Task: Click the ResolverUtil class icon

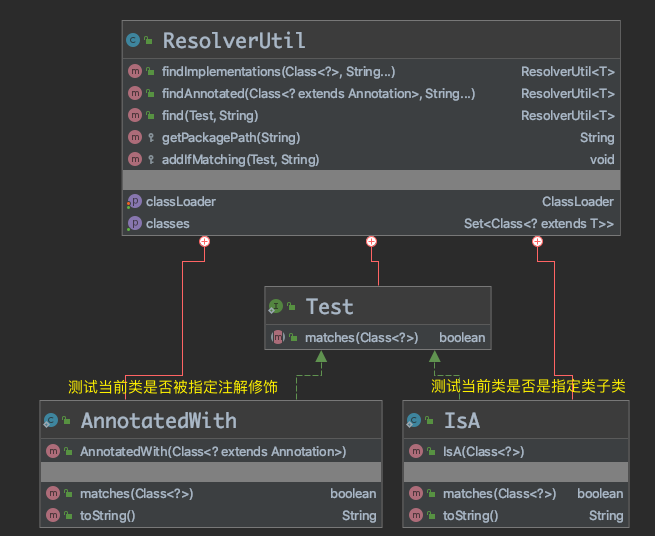Action: [x=134, y=41]
